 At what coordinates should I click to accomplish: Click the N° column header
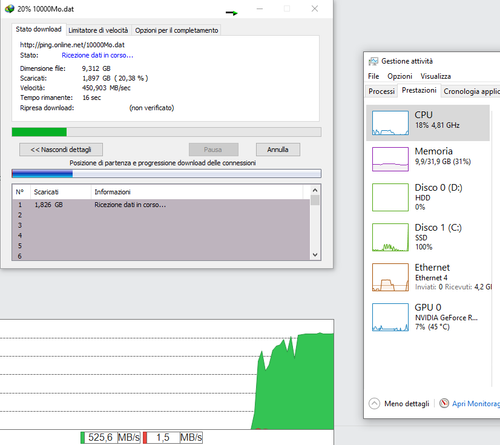pos(21,192)
